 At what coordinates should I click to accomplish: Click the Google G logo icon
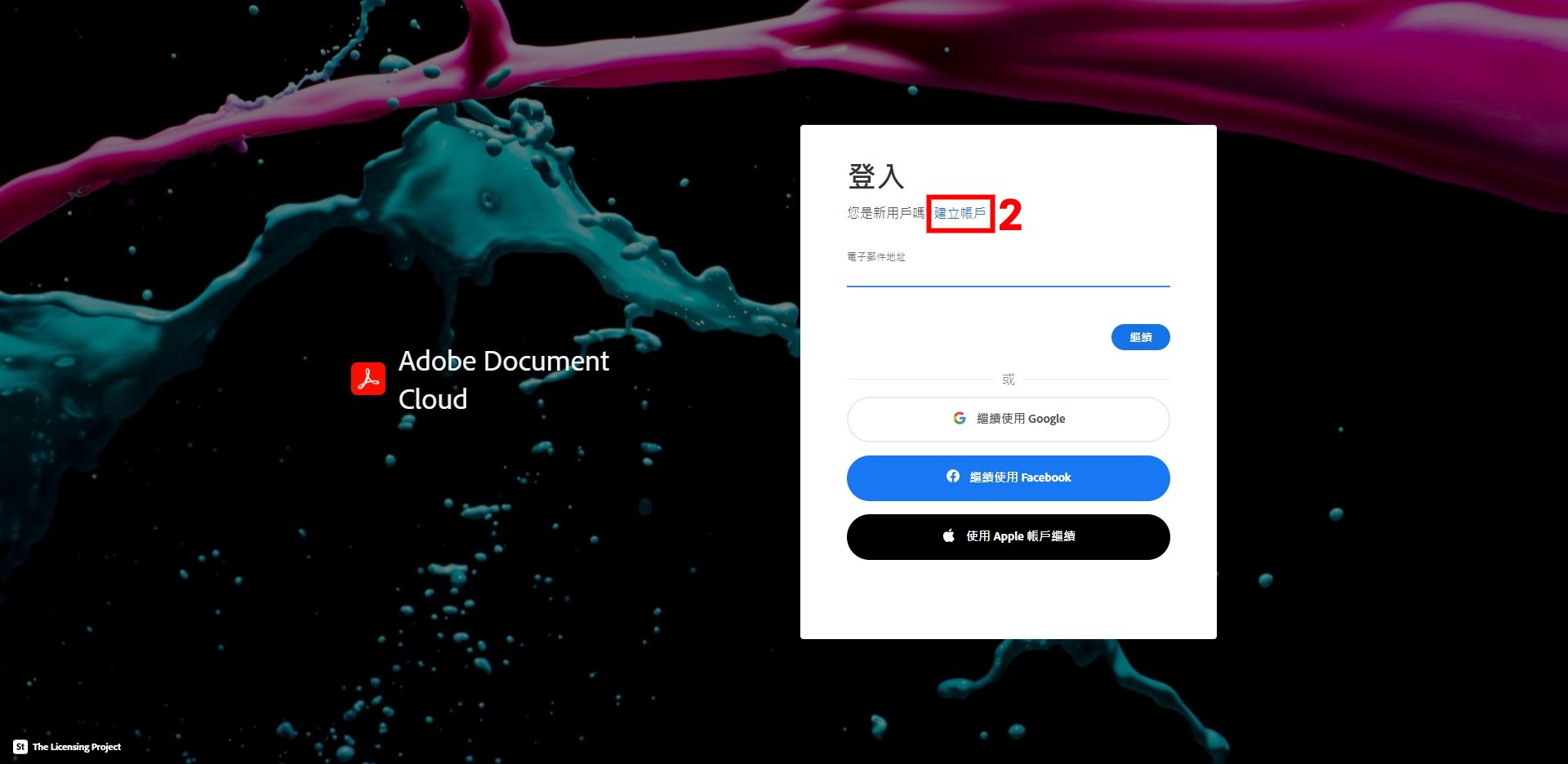click(960, 419)
